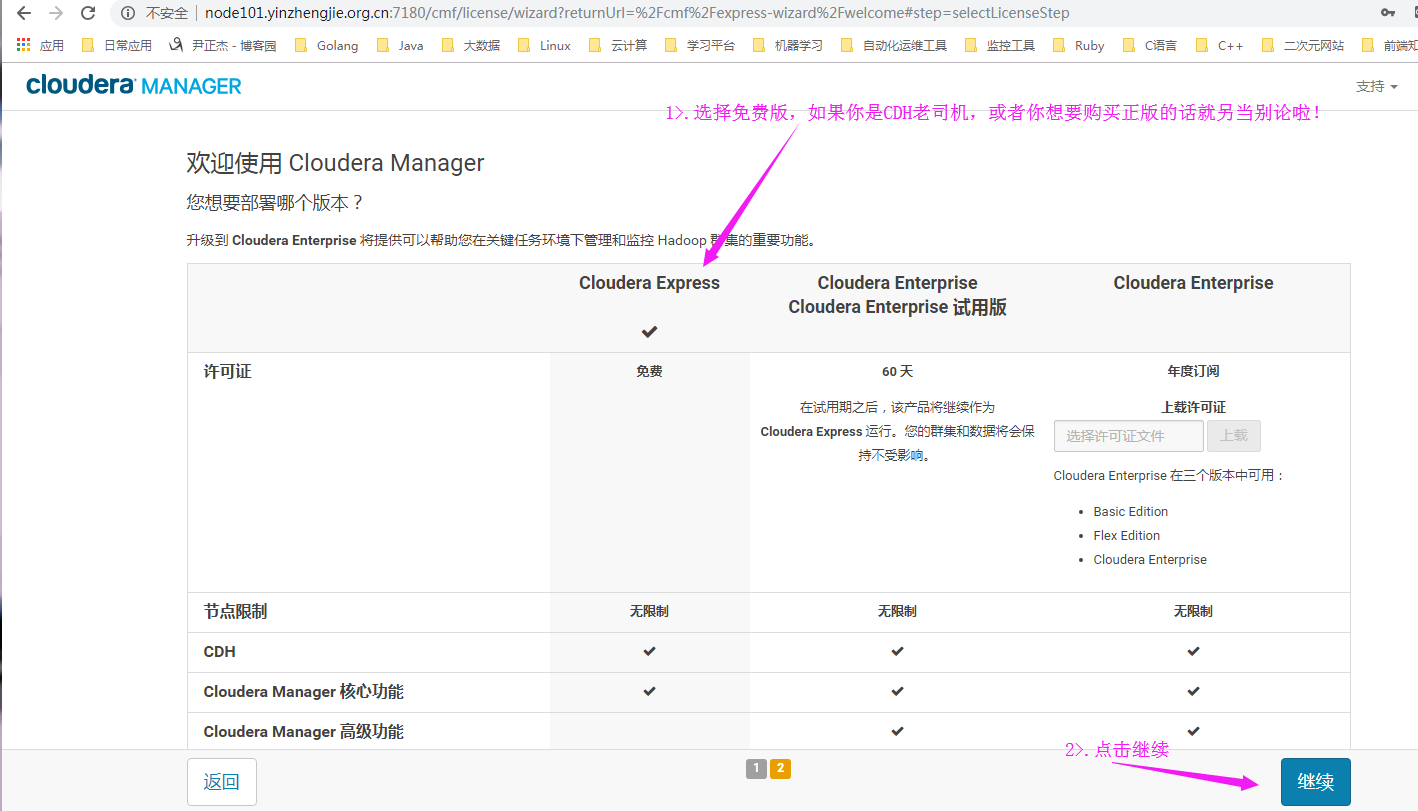
Task: Open the saved passwords key icon
Action: (1388, 13)
